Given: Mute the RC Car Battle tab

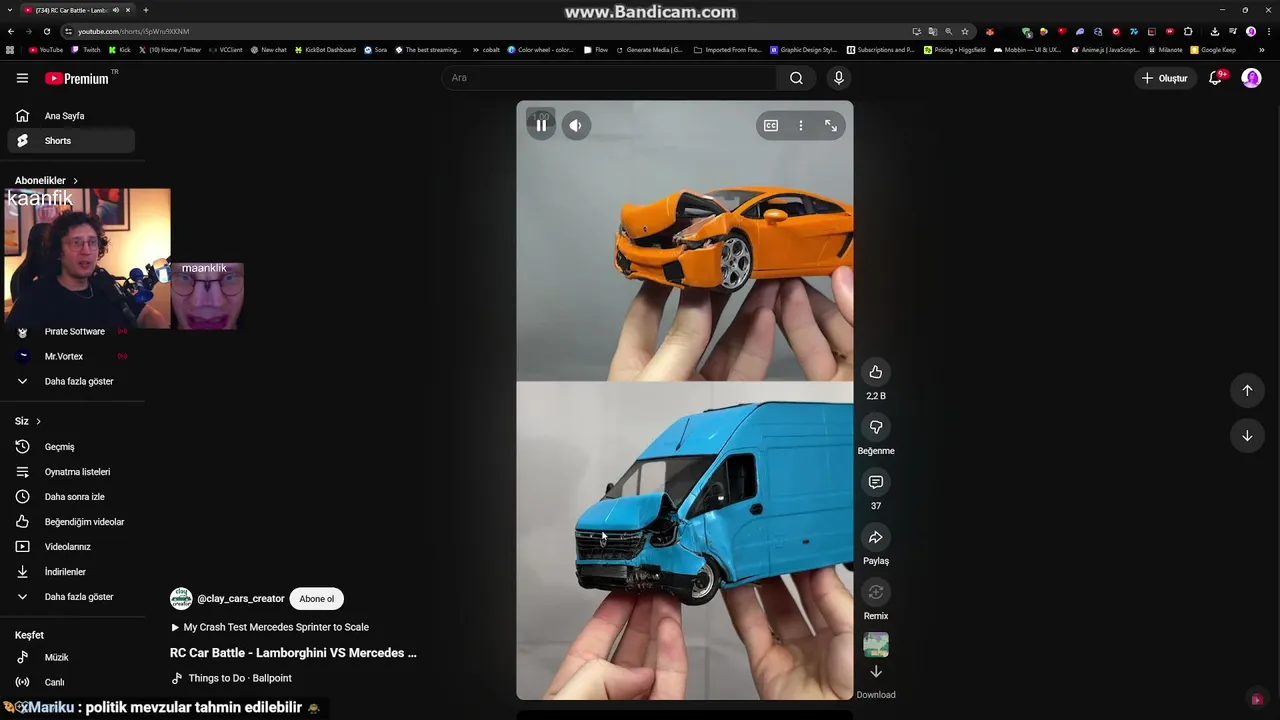Looking at the screenshot, I should (x=116, y=10).
